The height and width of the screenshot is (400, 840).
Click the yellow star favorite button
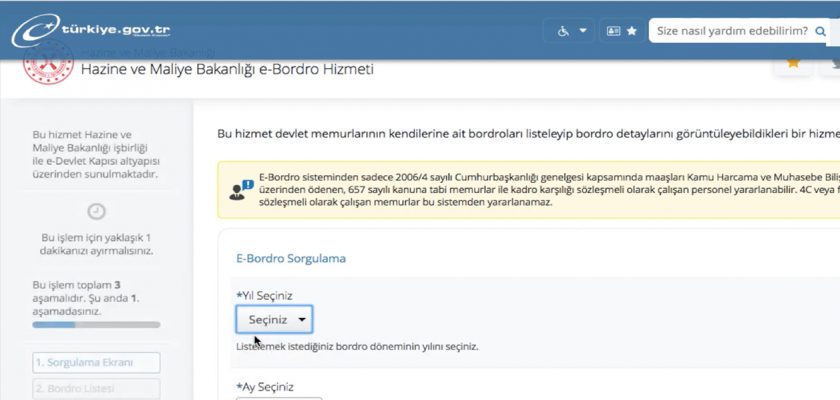click(x=794, y=62)
